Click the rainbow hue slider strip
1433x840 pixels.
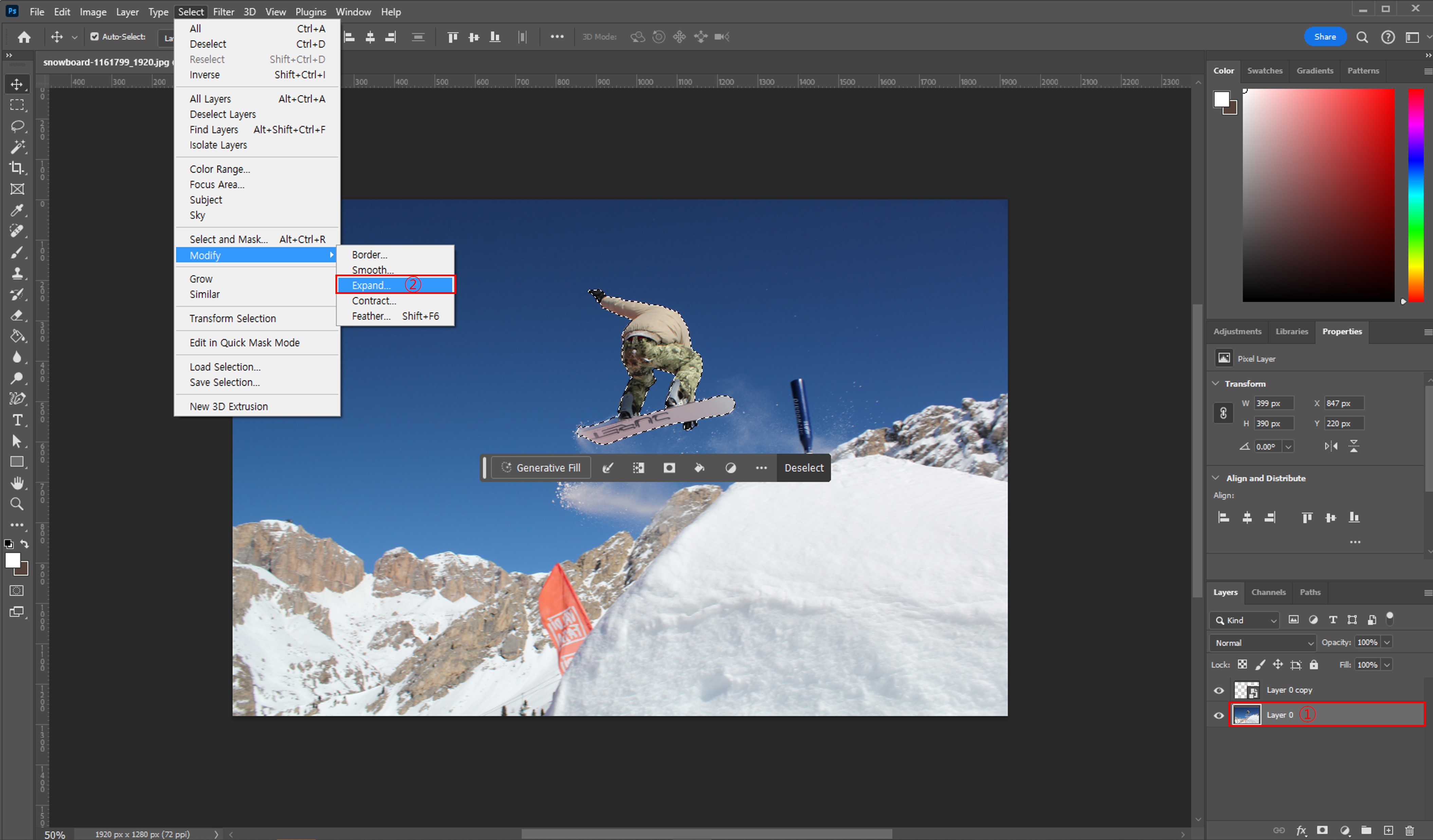[x=1415, y=193]
